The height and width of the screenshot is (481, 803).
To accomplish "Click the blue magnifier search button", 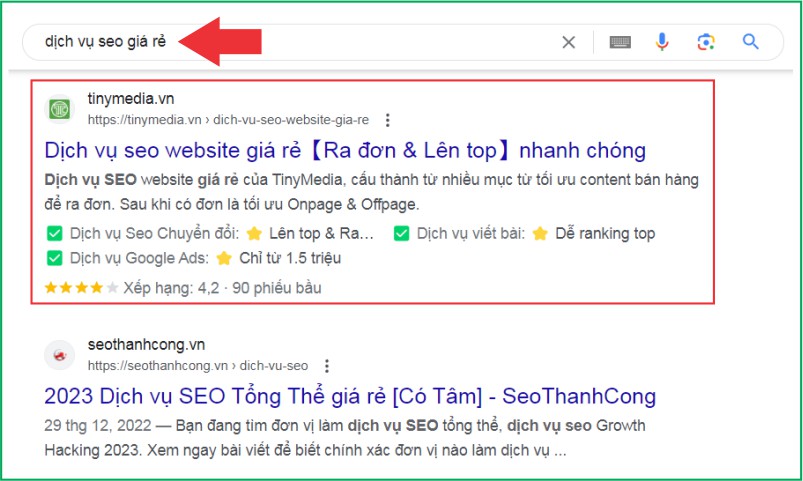I will coord(750,41).
